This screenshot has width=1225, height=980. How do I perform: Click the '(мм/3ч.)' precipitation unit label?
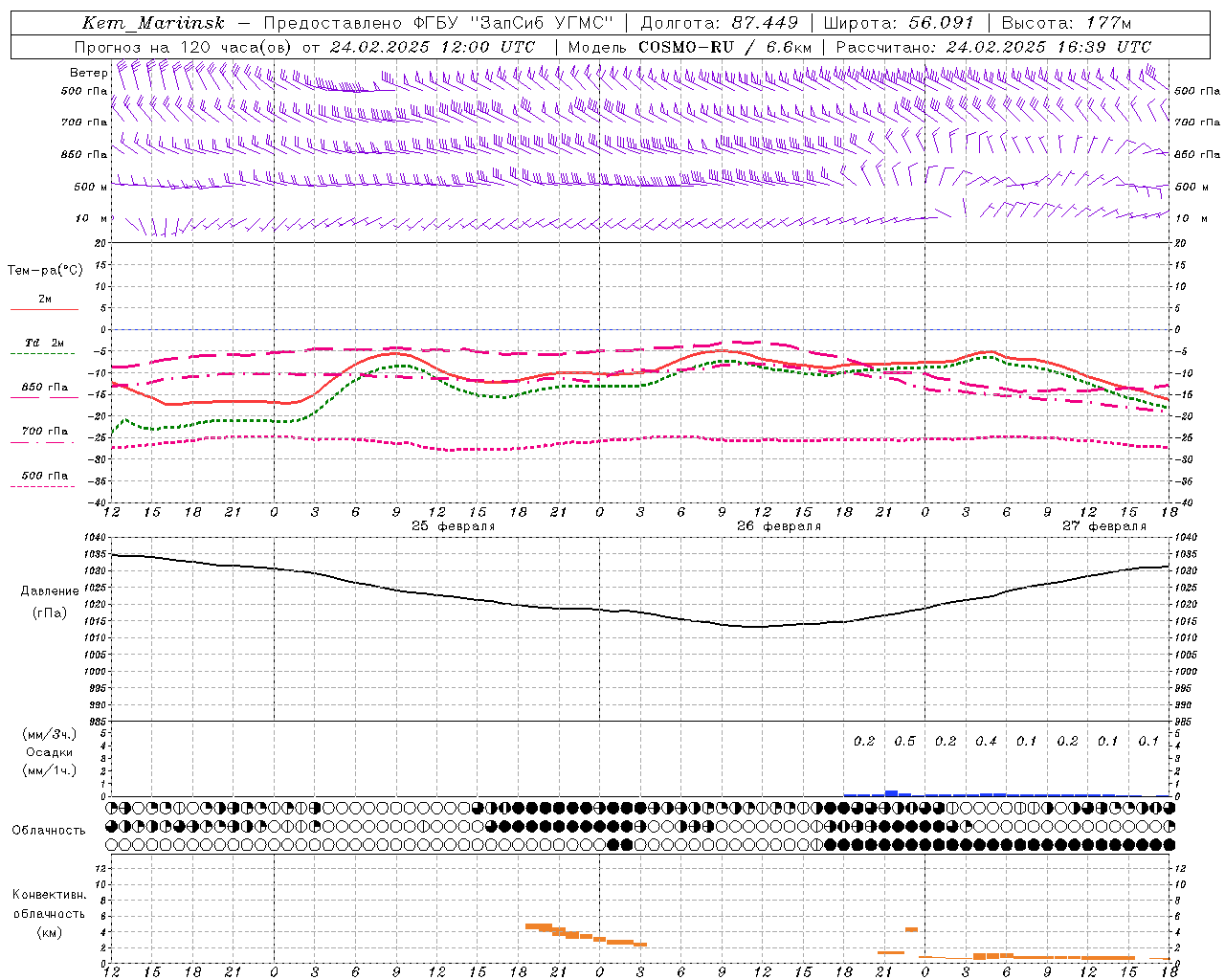[x=49, y=734]
